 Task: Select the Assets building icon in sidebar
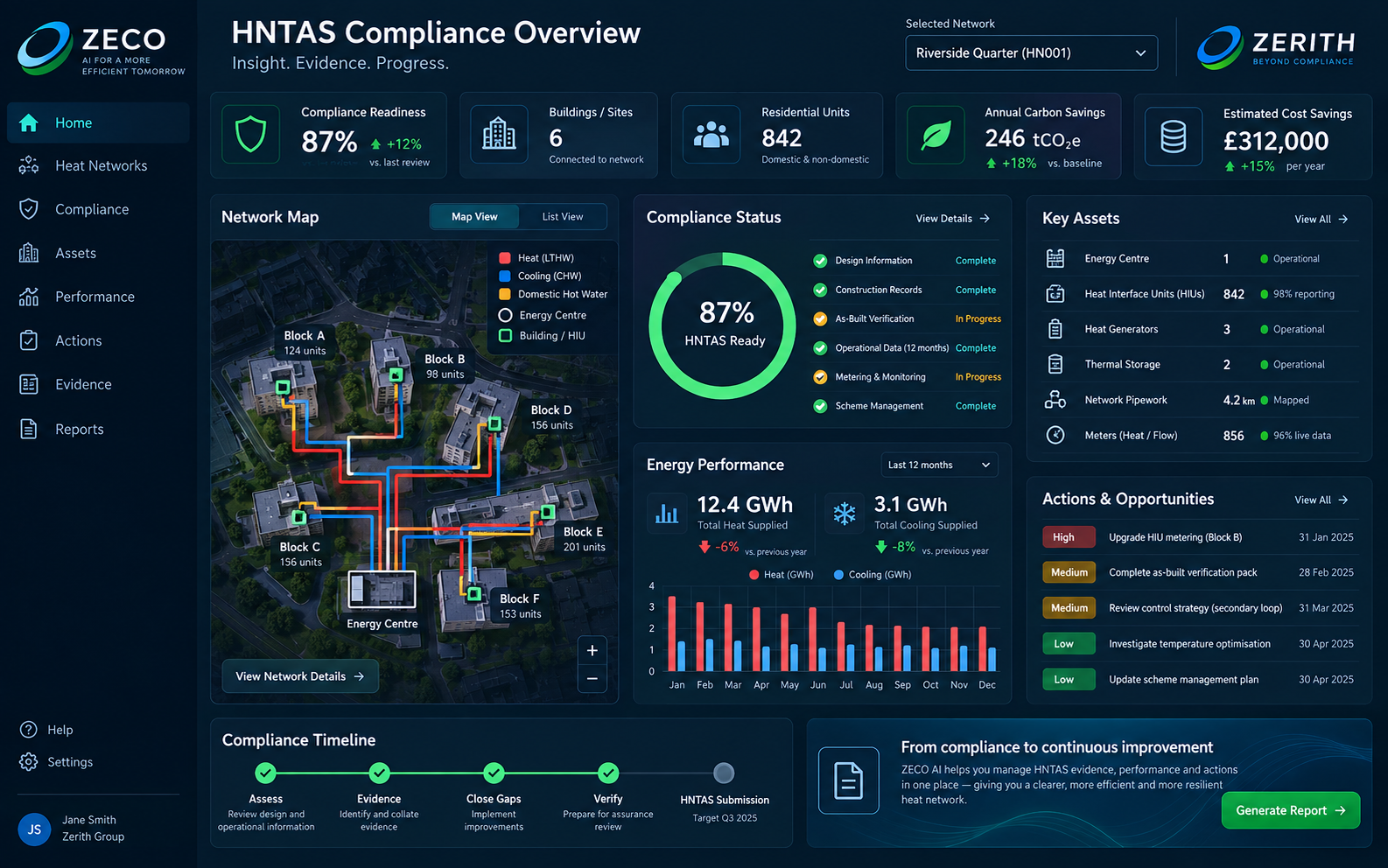(x=29, y=253)
